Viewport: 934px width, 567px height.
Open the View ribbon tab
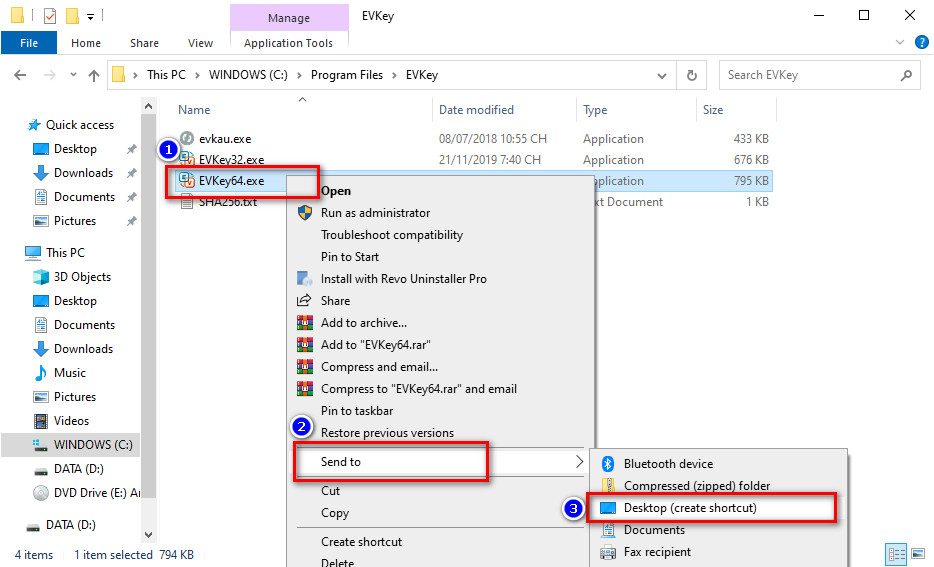[200, 43]
